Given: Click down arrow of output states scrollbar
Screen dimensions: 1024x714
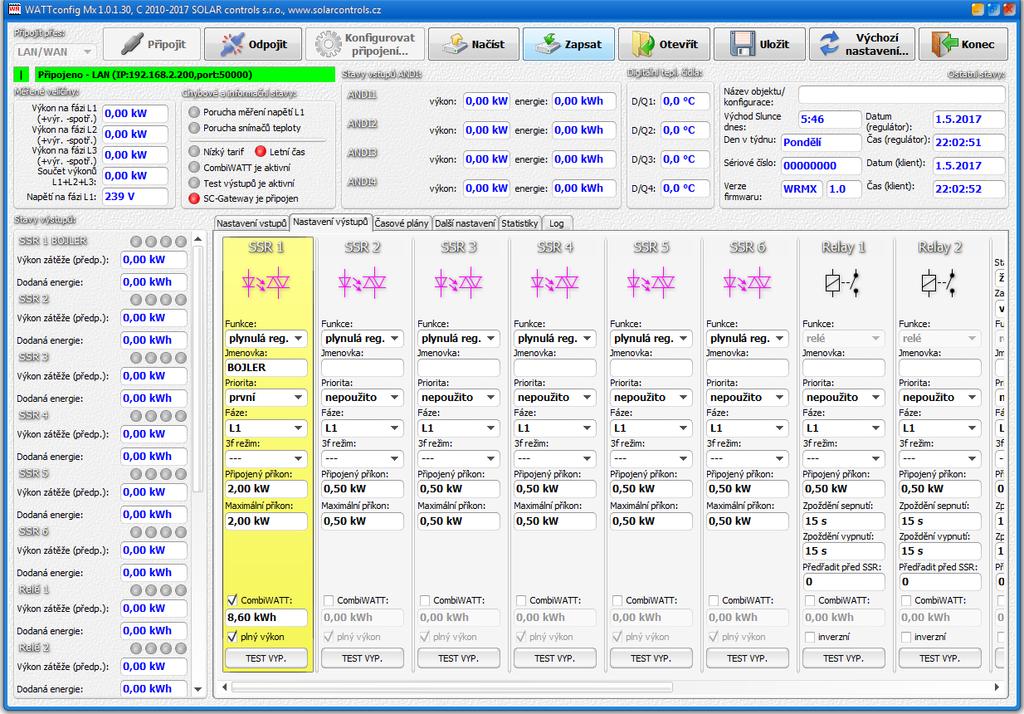Looking at the screenshot, I should [x=198, y=689].
